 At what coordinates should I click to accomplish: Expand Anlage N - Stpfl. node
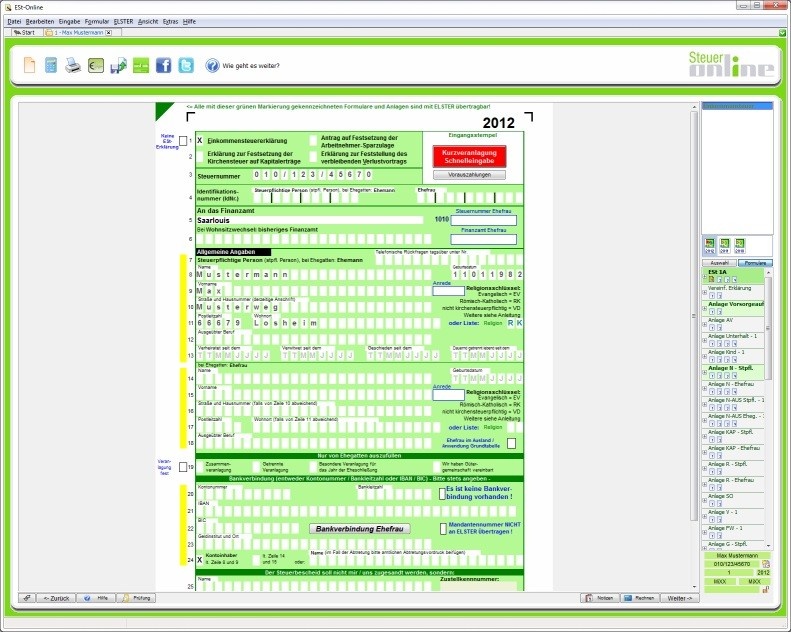point(704,373)
